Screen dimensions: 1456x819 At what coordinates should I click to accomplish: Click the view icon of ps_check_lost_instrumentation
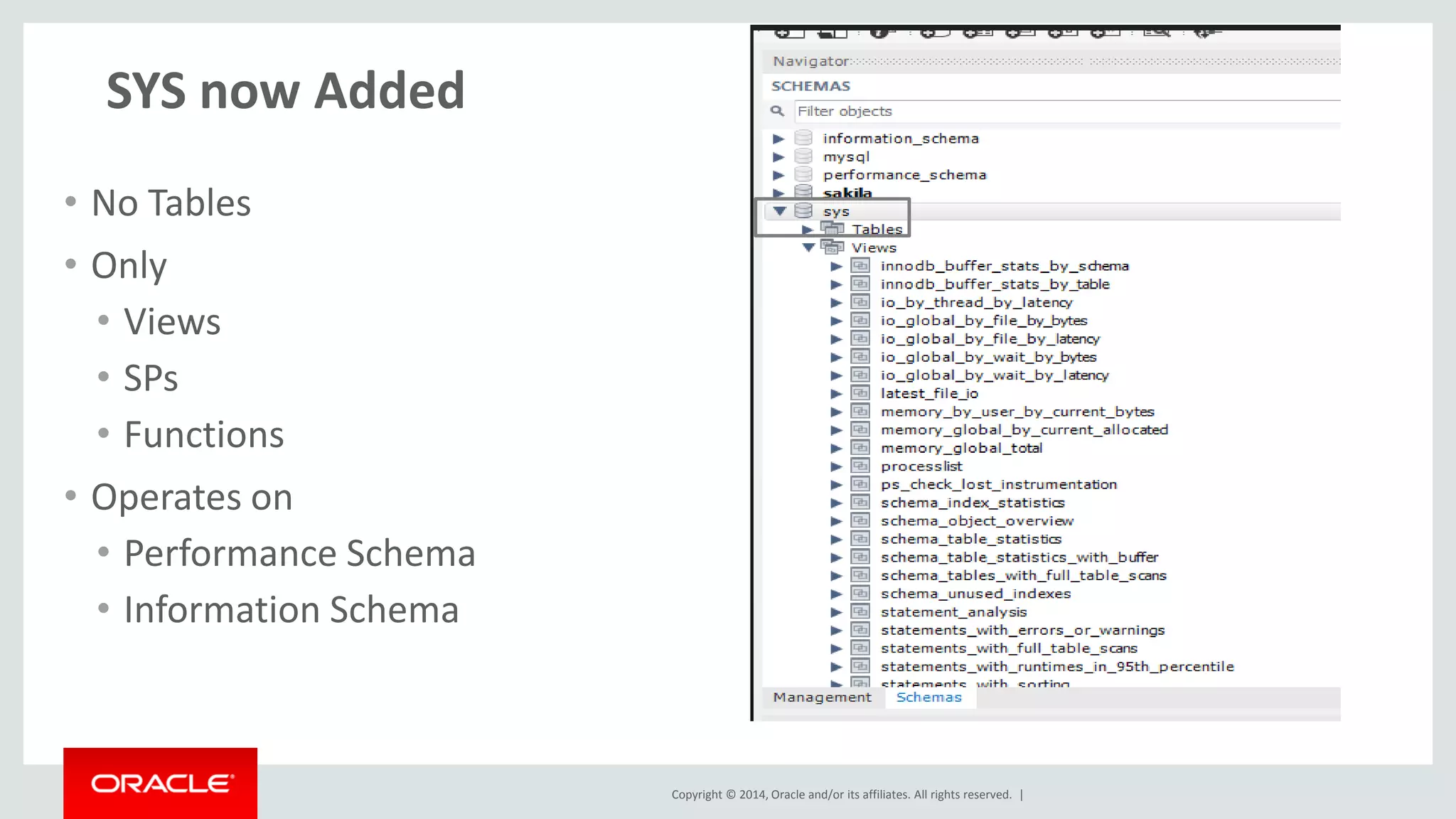click(x=860, y=484)
